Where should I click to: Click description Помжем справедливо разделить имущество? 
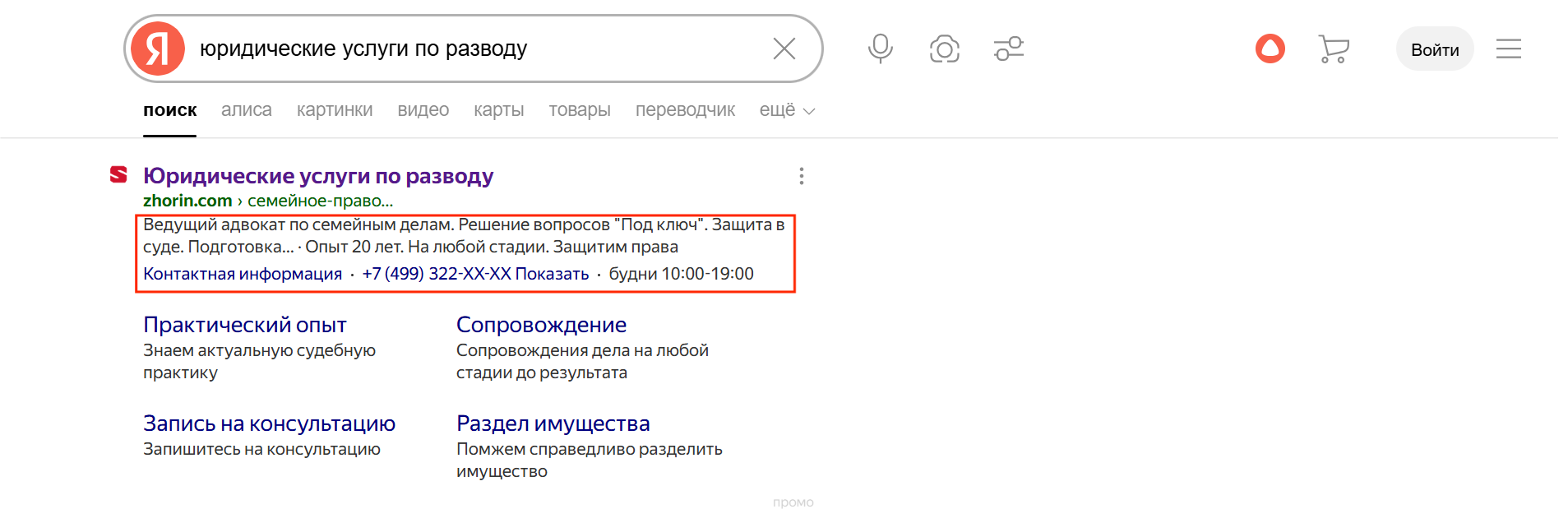(590, 460)
